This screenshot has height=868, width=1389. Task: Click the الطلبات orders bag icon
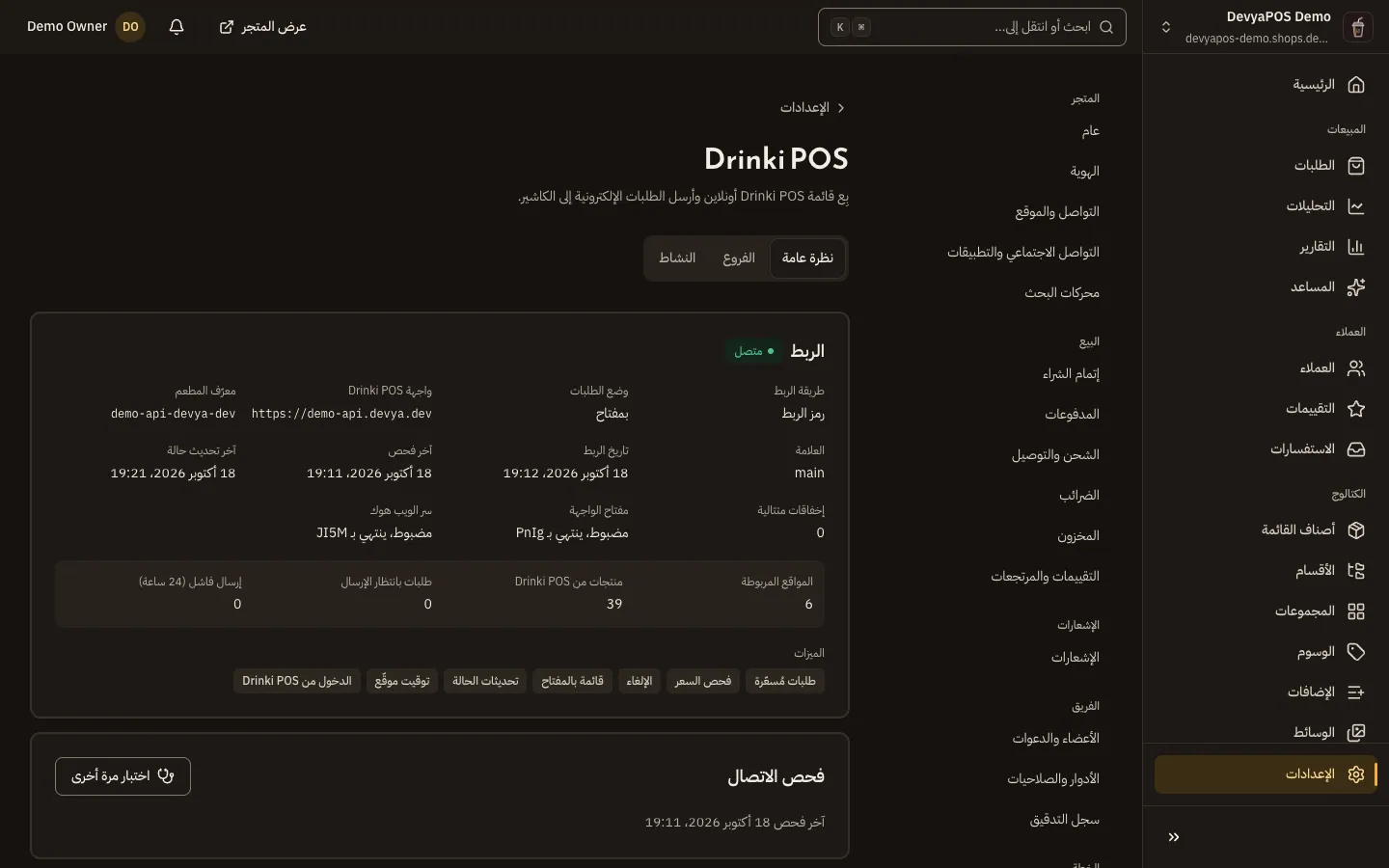pyautogui.click(x=1355, y=166)
